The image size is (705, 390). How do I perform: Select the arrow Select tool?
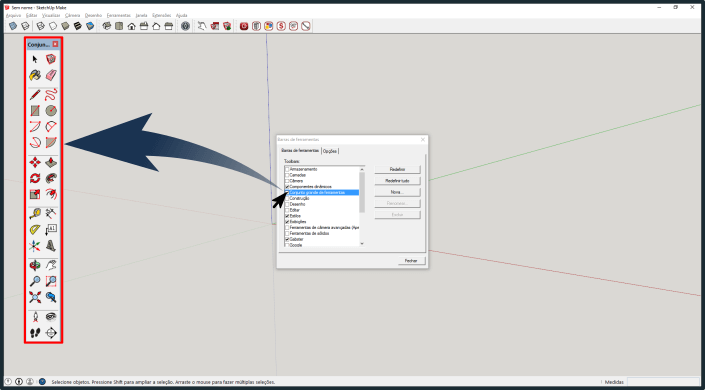pyautogui.click(x=35, y=59)
